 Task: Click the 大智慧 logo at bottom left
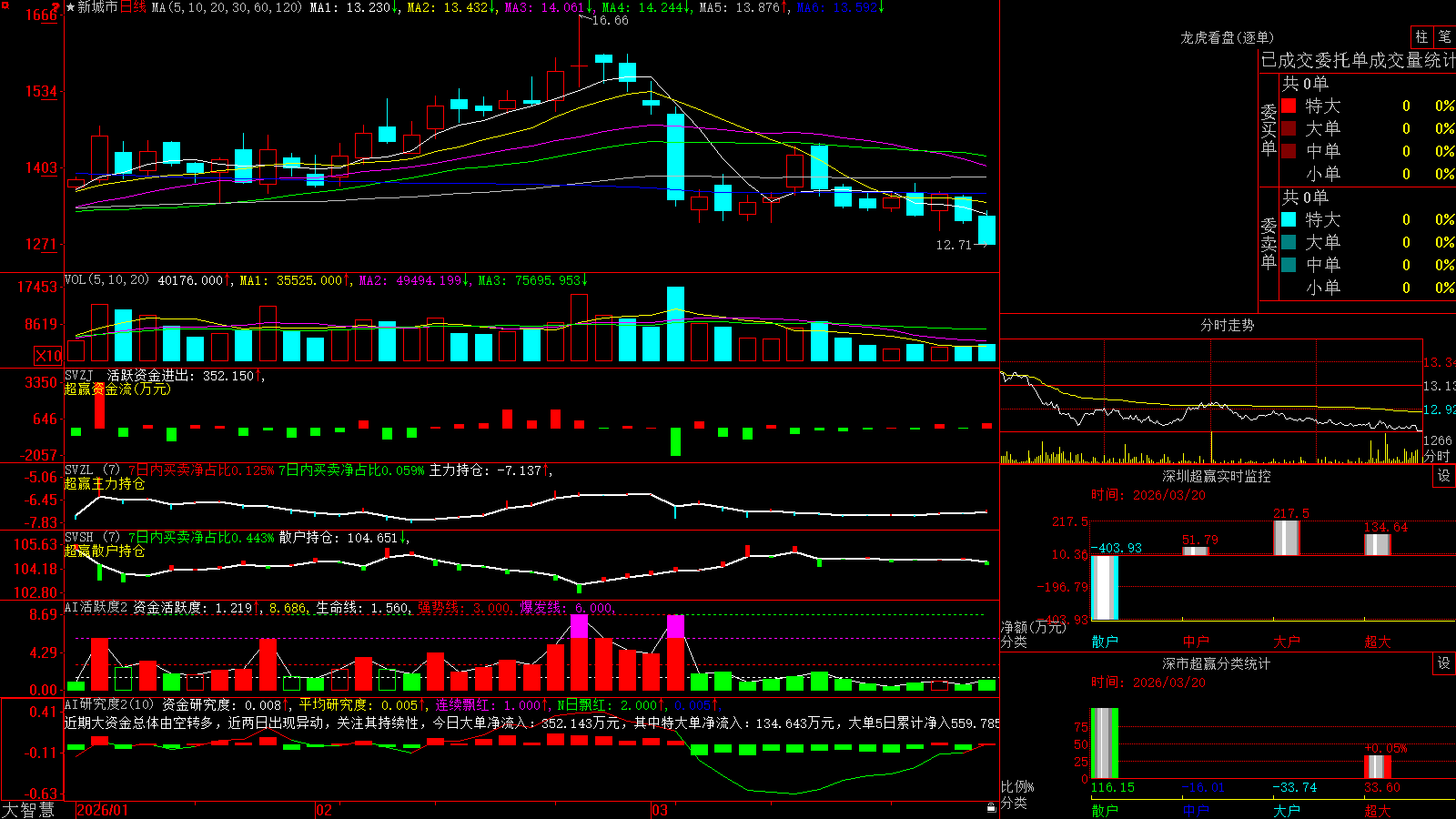[x=28, y=810]
